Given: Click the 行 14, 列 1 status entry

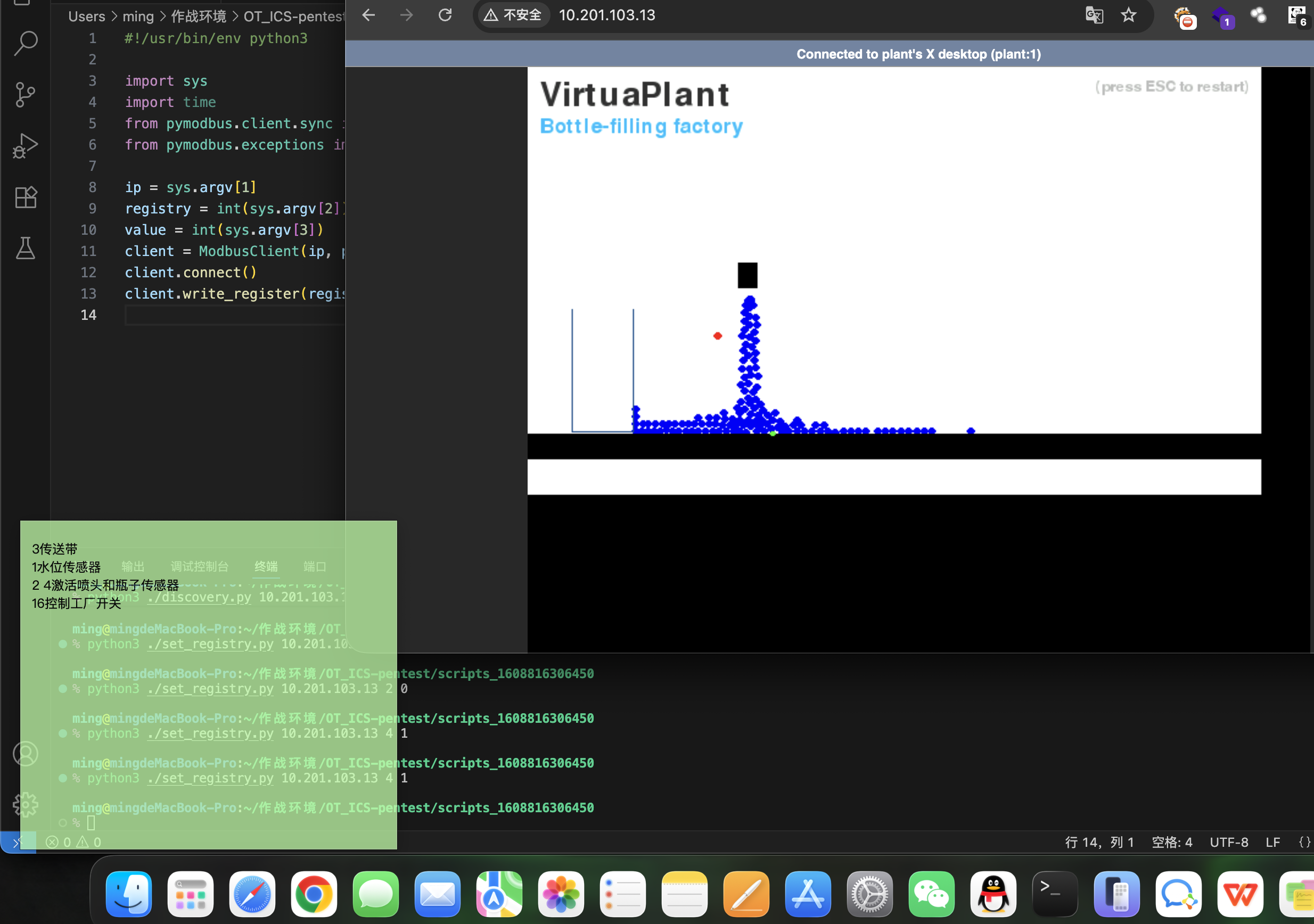Looking at the screenshot, I should (x=1099, y=841).
